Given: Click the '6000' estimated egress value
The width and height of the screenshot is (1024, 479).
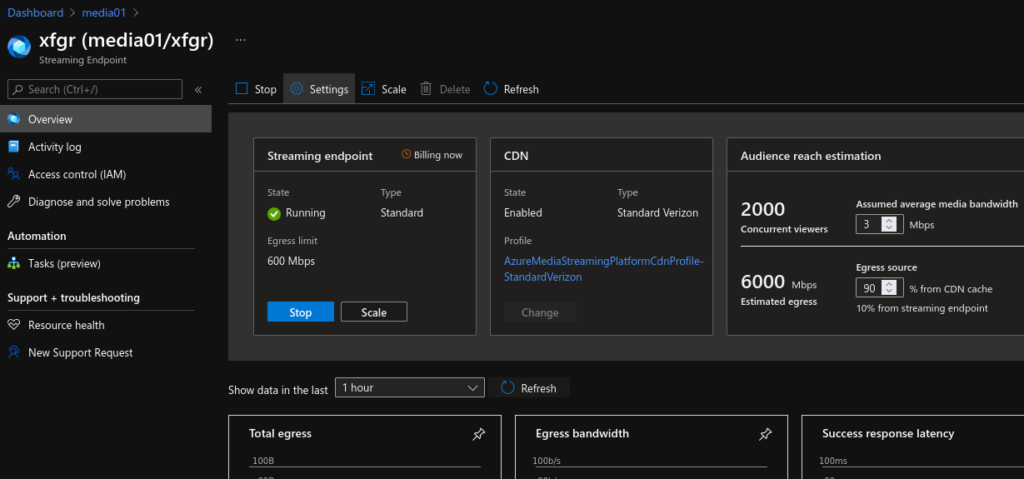Looking at the screenshot, I should (x=763, y=282).
